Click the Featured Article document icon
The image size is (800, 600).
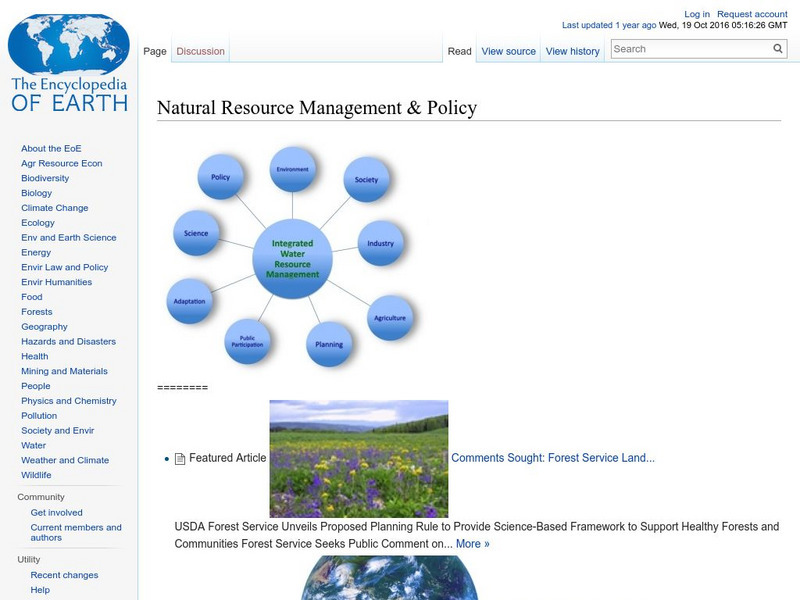click(180, 458)
